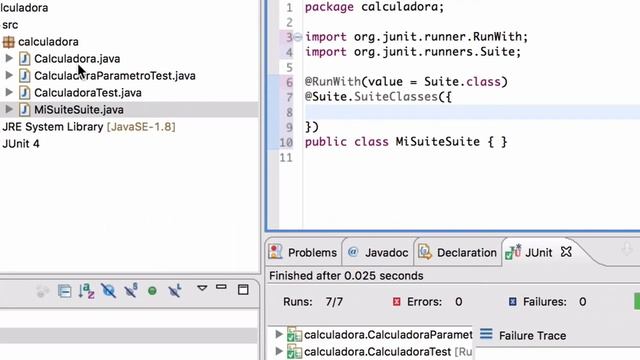Click the Runs: 7/7 counter
The height and width of the screenshot is (360, 640).
(x=313, y=302)
